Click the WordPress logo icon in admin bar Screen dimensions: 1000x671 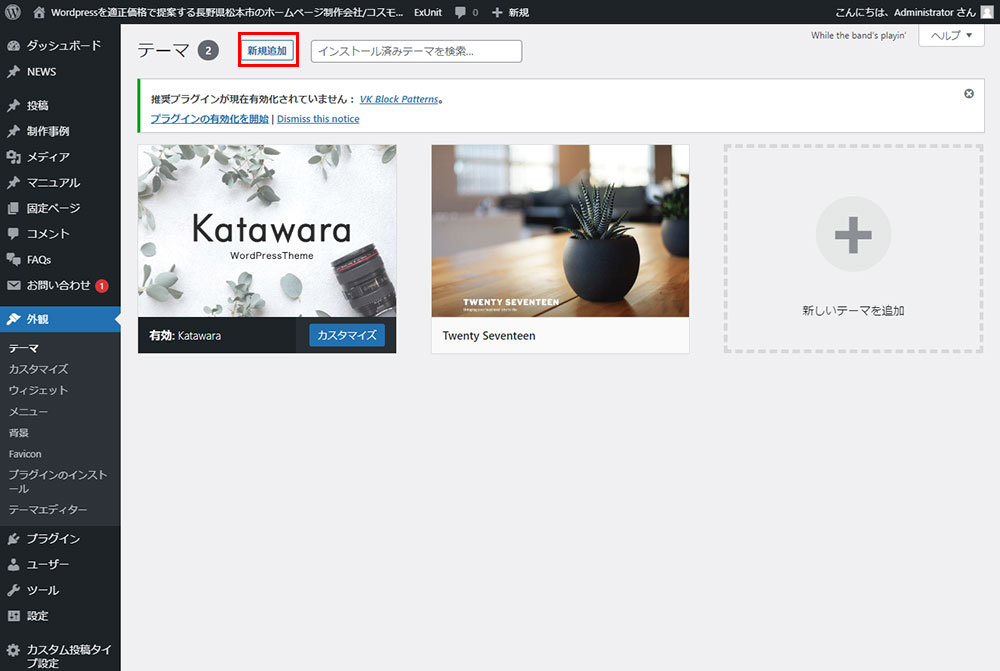coord(13,12)
